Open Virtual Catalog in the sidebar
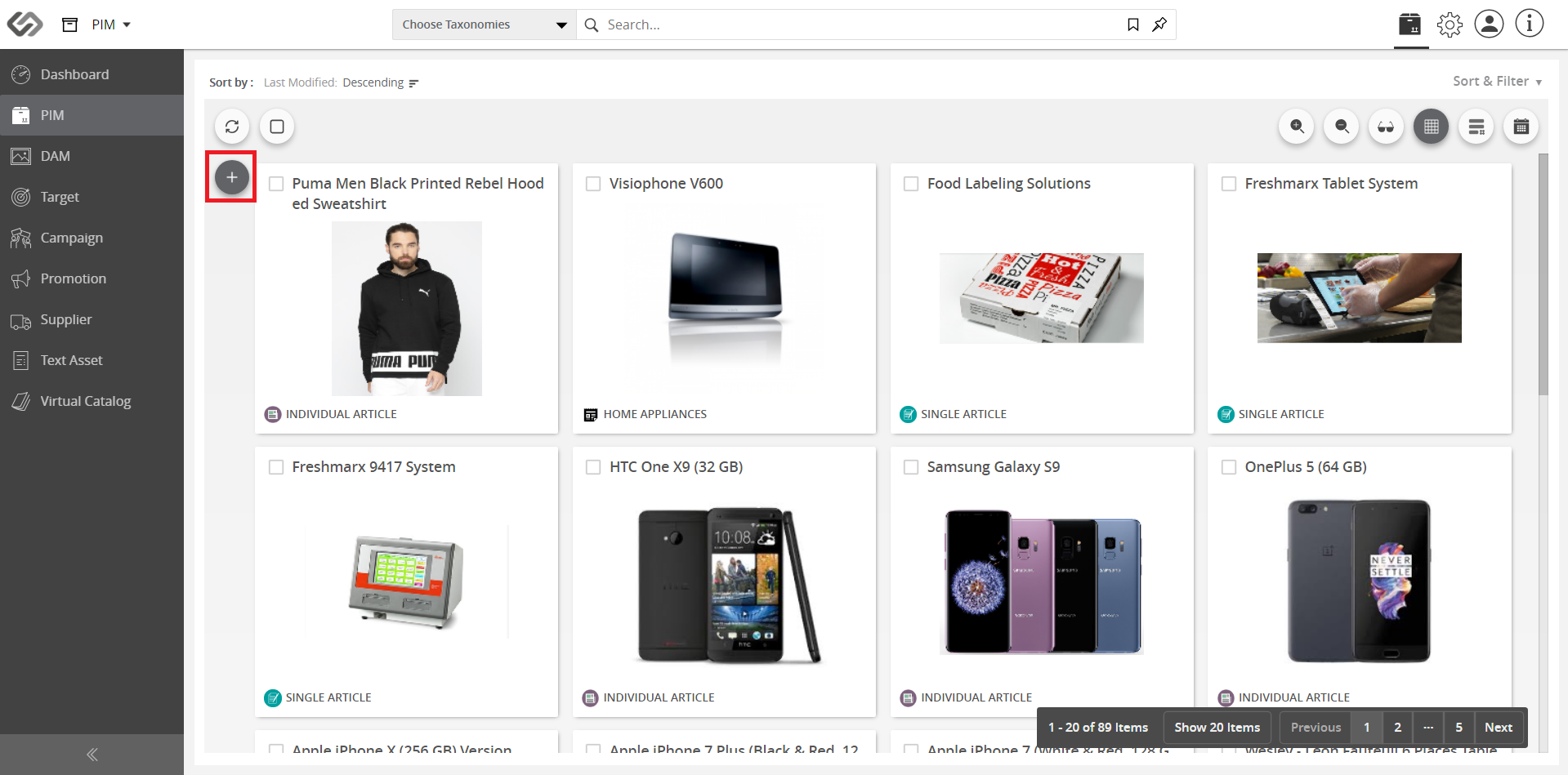Screen dimensions: 1568x775 coord(92,401)
